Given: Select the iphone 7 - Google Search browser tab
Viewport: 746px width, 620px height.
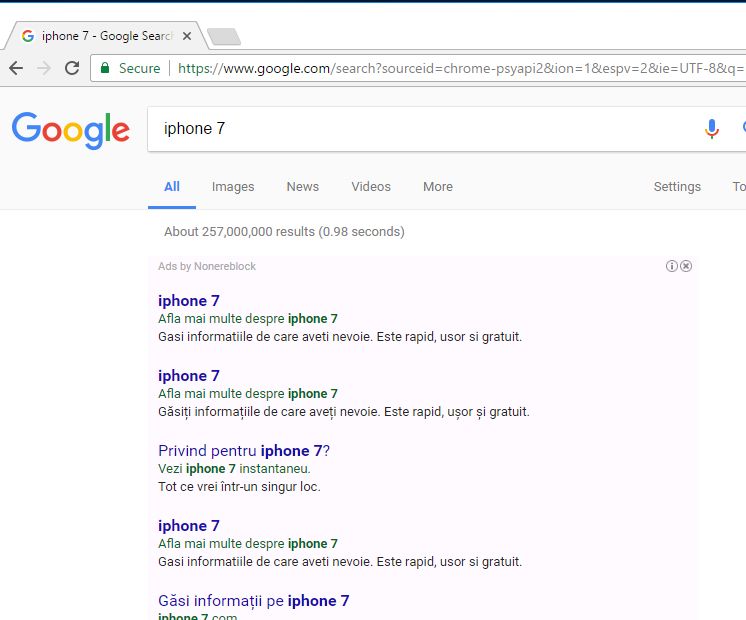Looking at the screenshot, I should (x=106, y=36).
